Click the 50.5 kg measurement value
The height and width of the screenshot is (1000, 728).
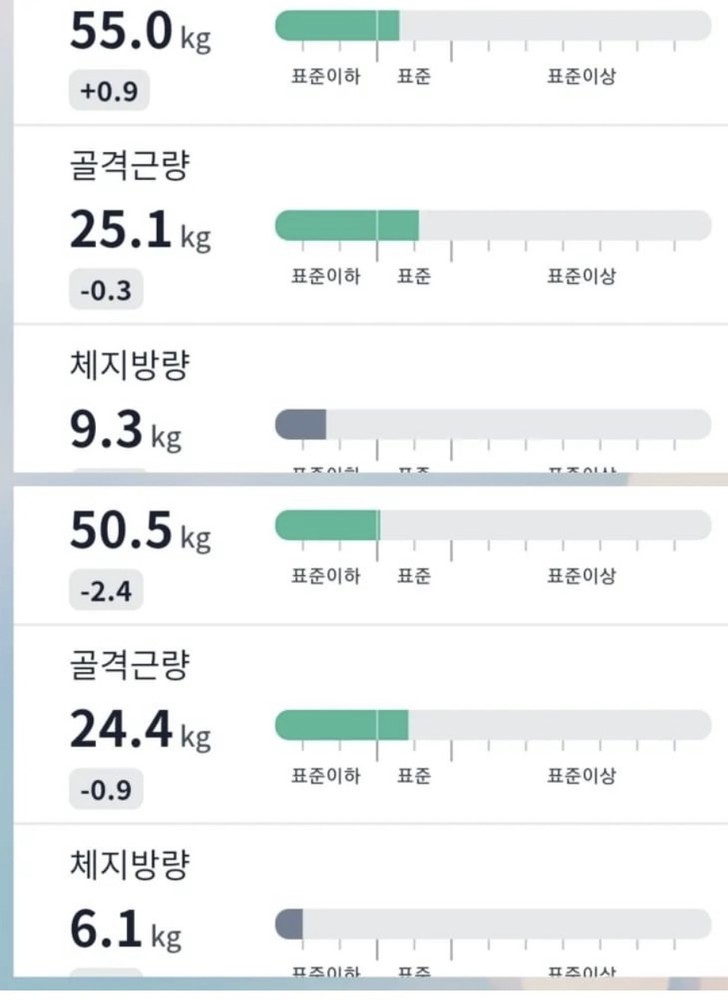139,531
